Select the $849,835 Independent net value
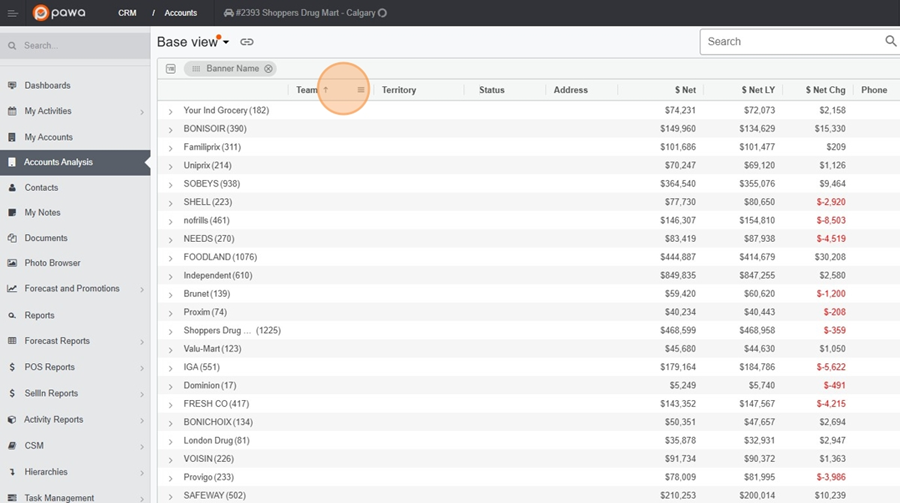This screenshot has height=503, width=900. click(678, 275)
